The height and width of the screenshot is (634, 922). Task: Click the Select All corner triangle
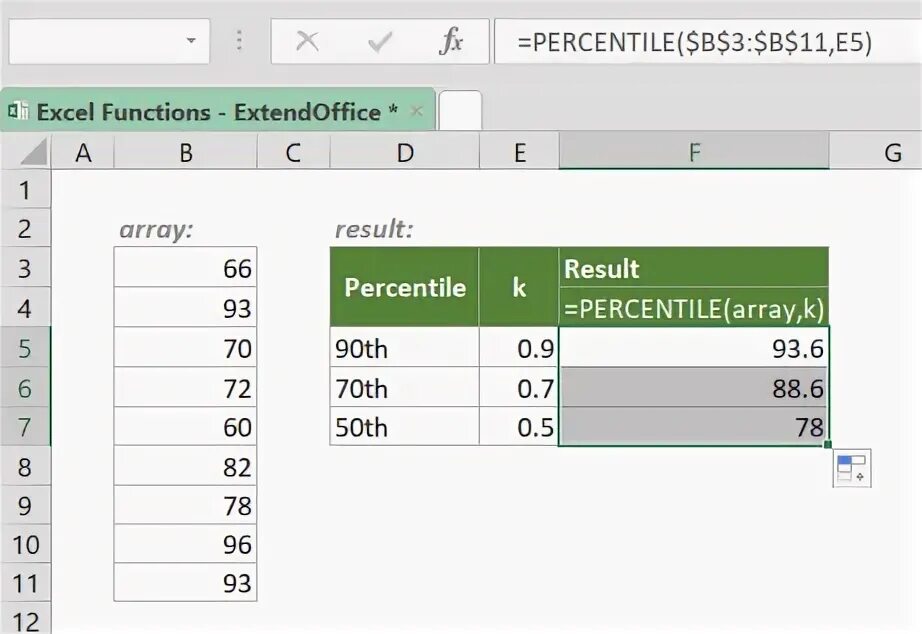tap(34, 153)
